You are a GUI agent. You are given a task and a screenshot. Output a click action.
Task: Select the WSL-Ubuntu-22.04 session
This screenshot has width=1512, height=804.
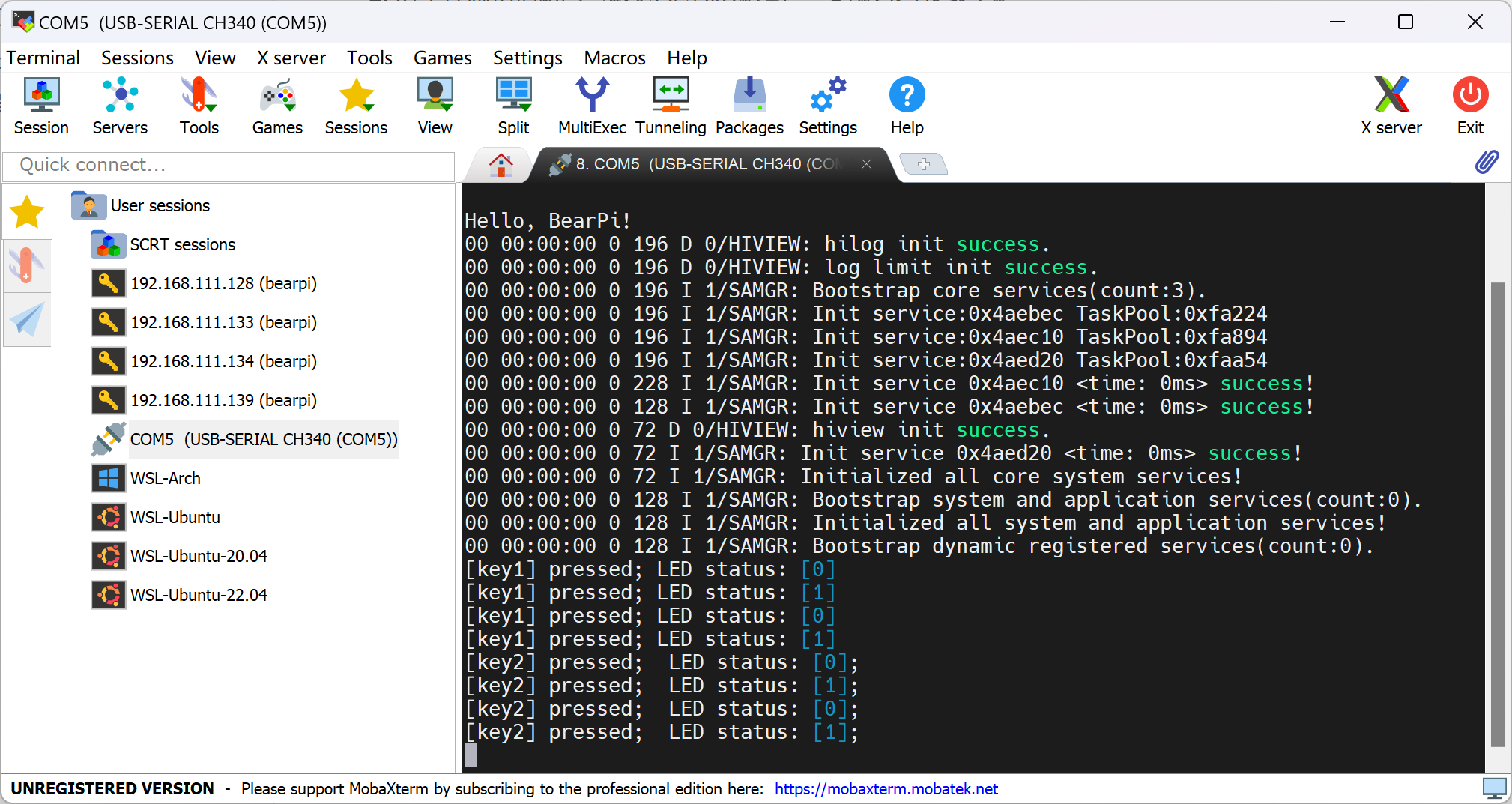pos(199,595)
